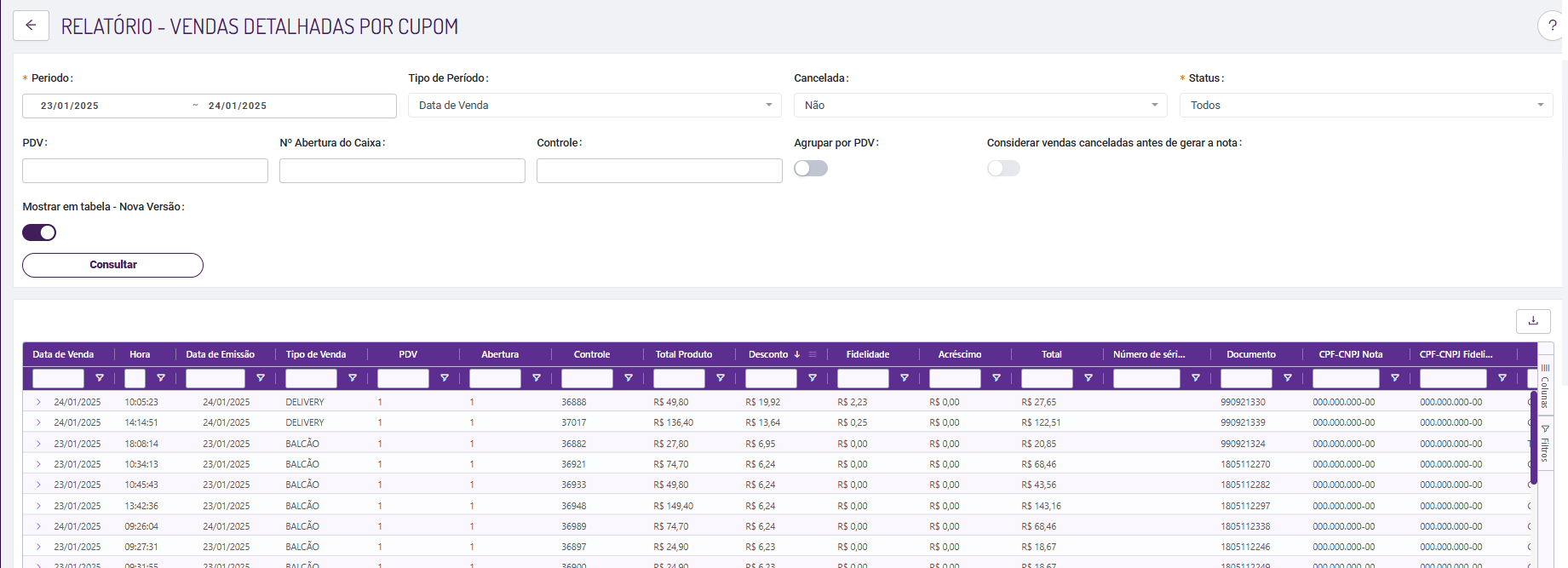Open filter icon for PDV column
This screenshot has width=1568, height=568.
coord(445,378)
